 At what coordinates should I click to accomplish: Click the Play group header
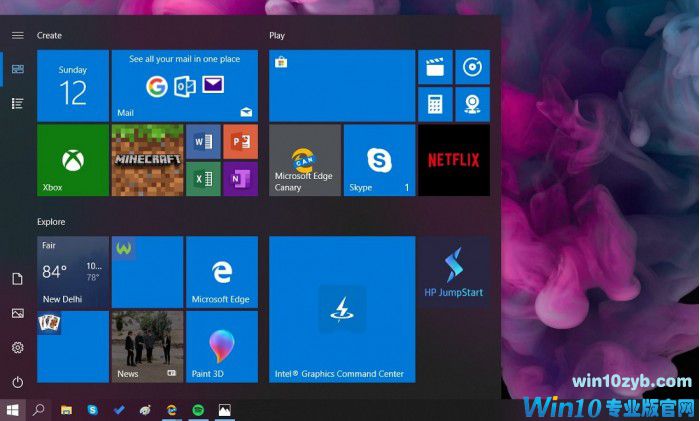point(277,35)
